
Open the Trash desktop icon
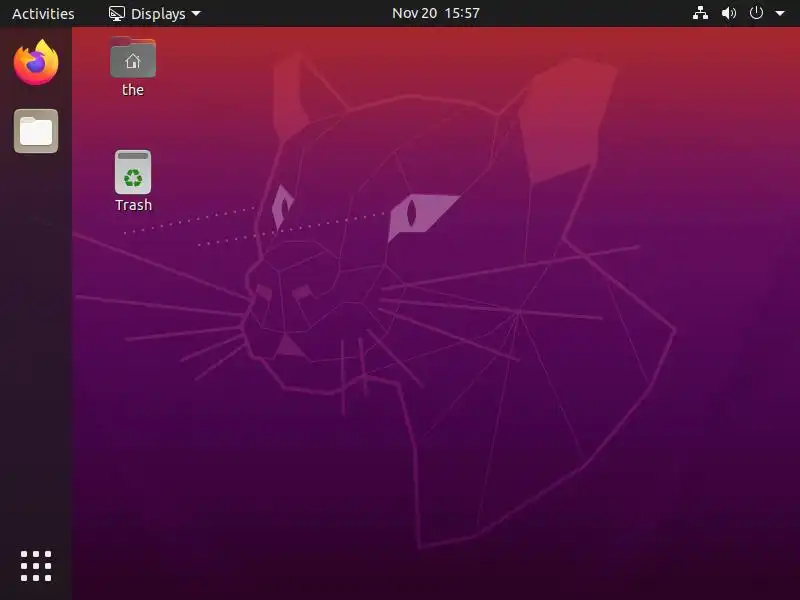(133, 172)
